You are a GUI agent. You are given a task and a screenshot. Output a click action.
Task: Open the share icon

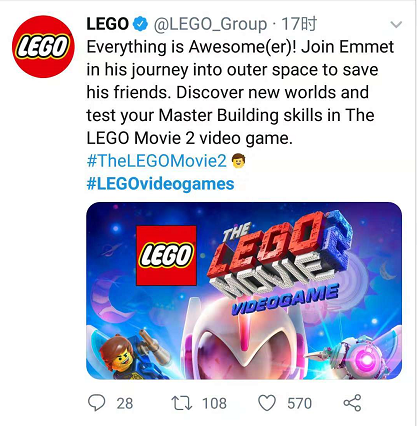352,403
